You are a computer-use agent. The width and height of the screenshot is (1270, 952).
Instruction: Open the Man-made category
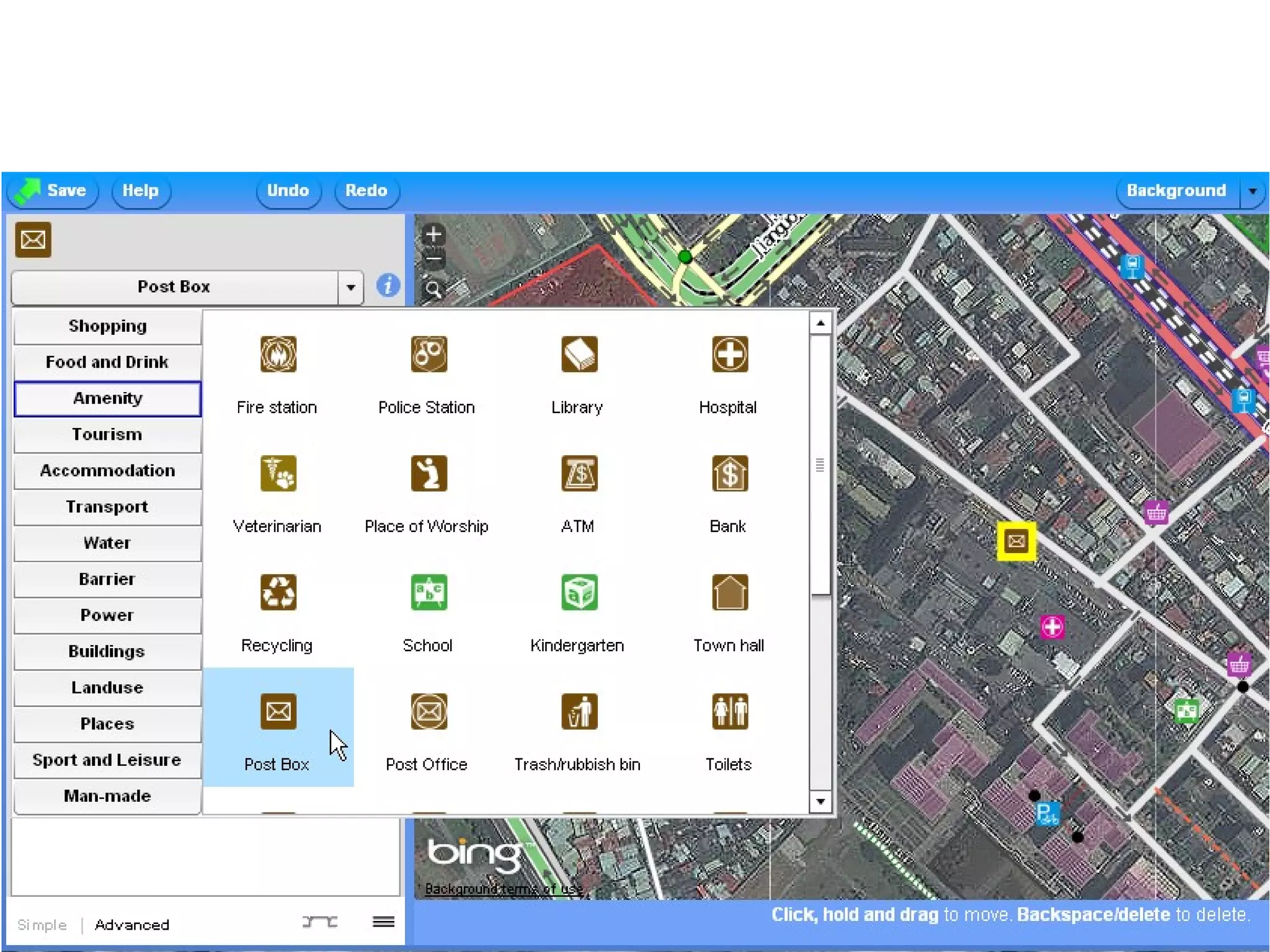pyautogui.click(x=107, y=796)
